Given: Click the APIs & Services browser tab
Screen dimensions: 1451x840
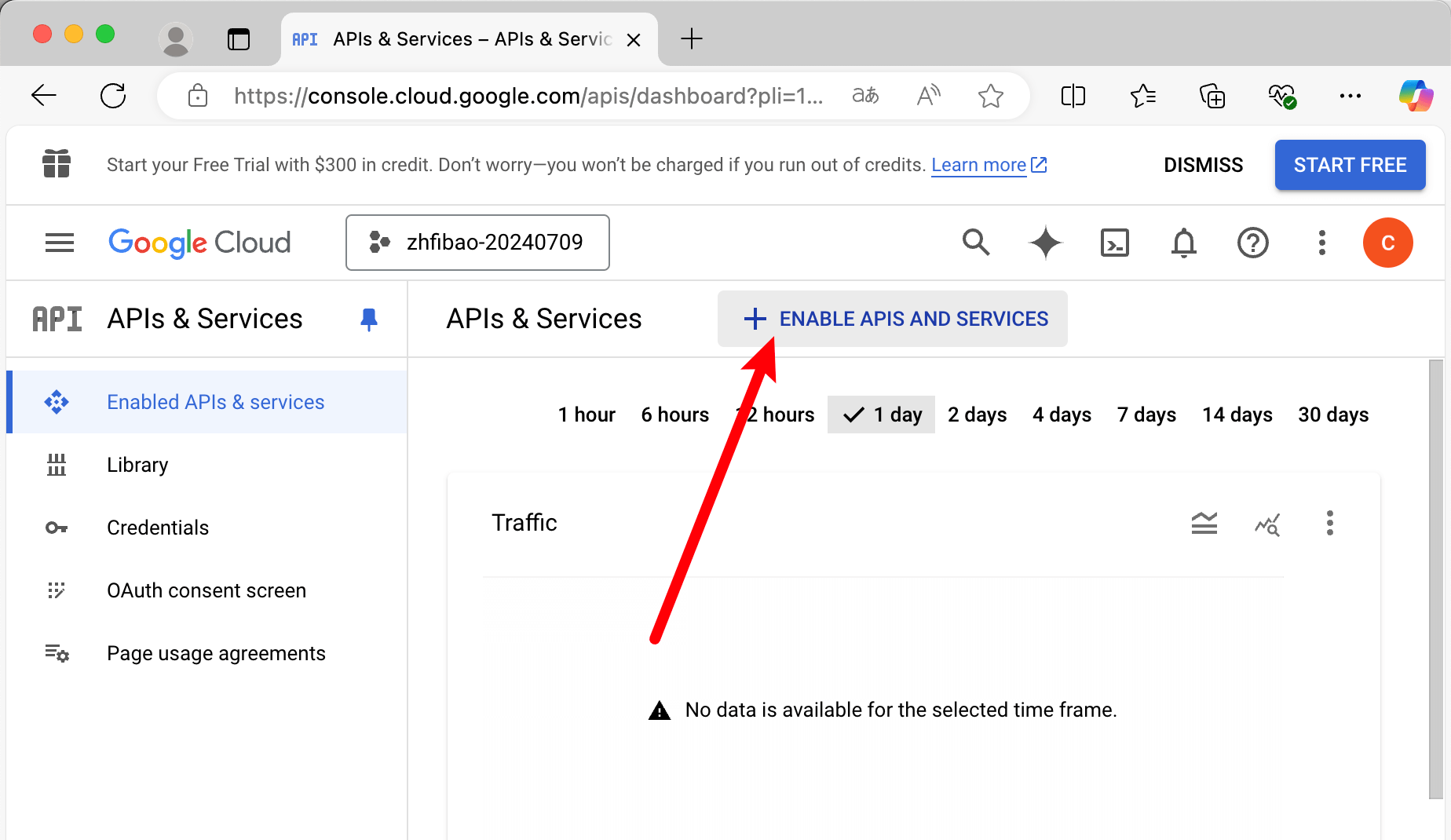Looking at the screenshot, I should click(x=470, y=39).
